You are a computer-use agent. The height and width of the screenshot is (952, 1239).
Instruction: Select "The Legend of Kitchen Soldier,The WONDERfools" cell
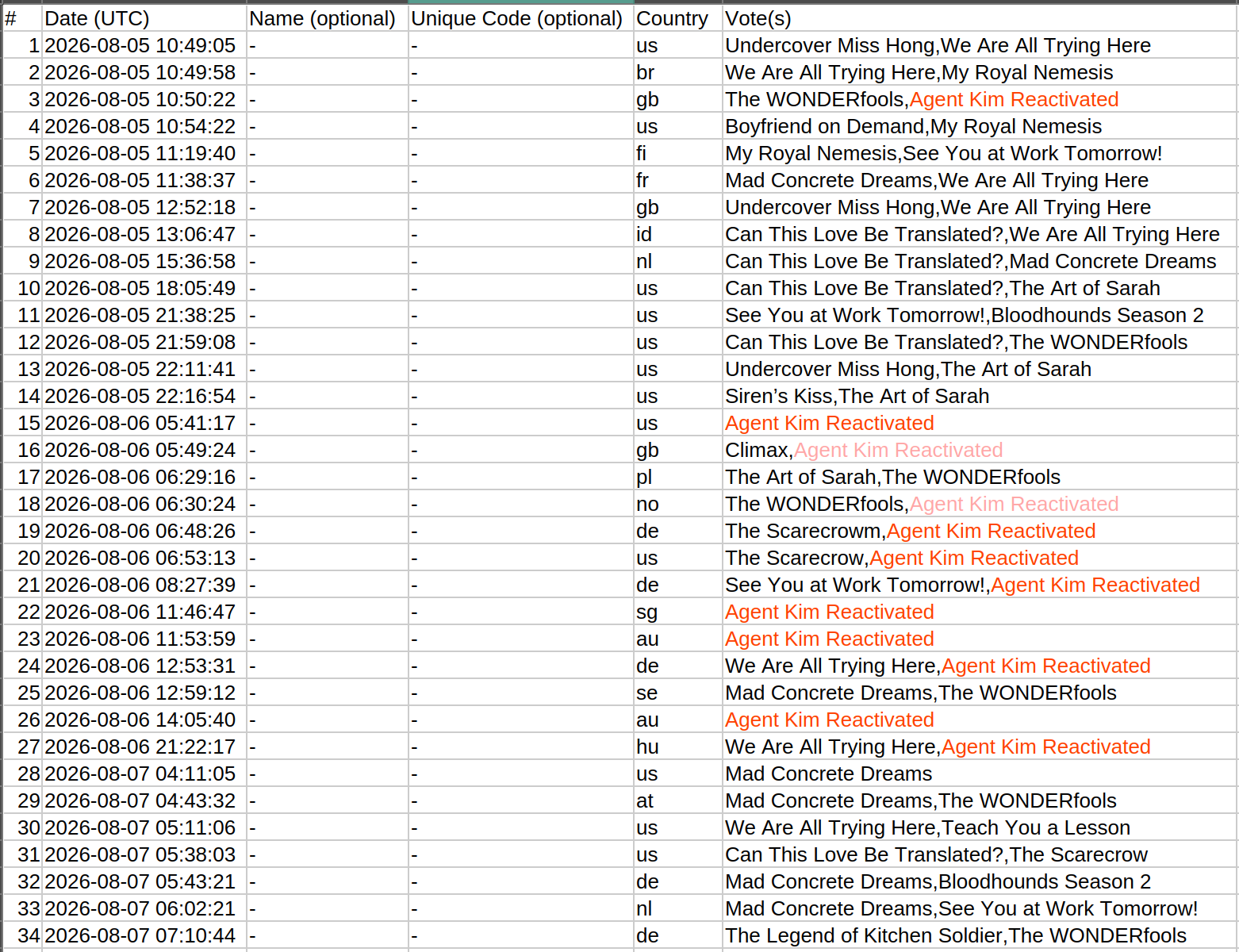(x=980, y=935)
